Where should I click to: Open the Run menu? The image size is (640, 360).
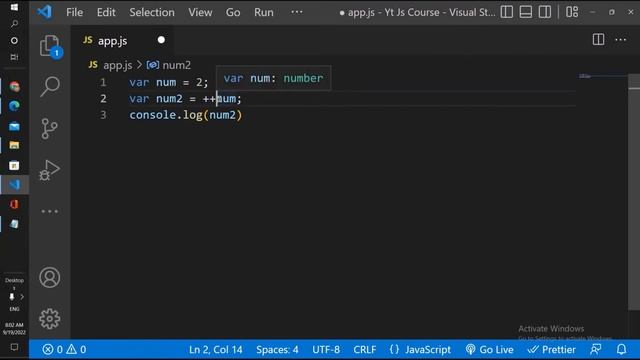264,12
